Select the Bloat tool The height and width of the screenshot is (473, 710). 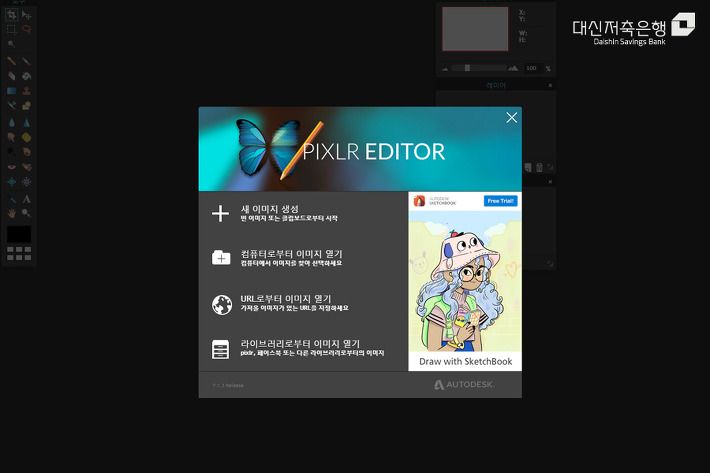coord(11,182)
